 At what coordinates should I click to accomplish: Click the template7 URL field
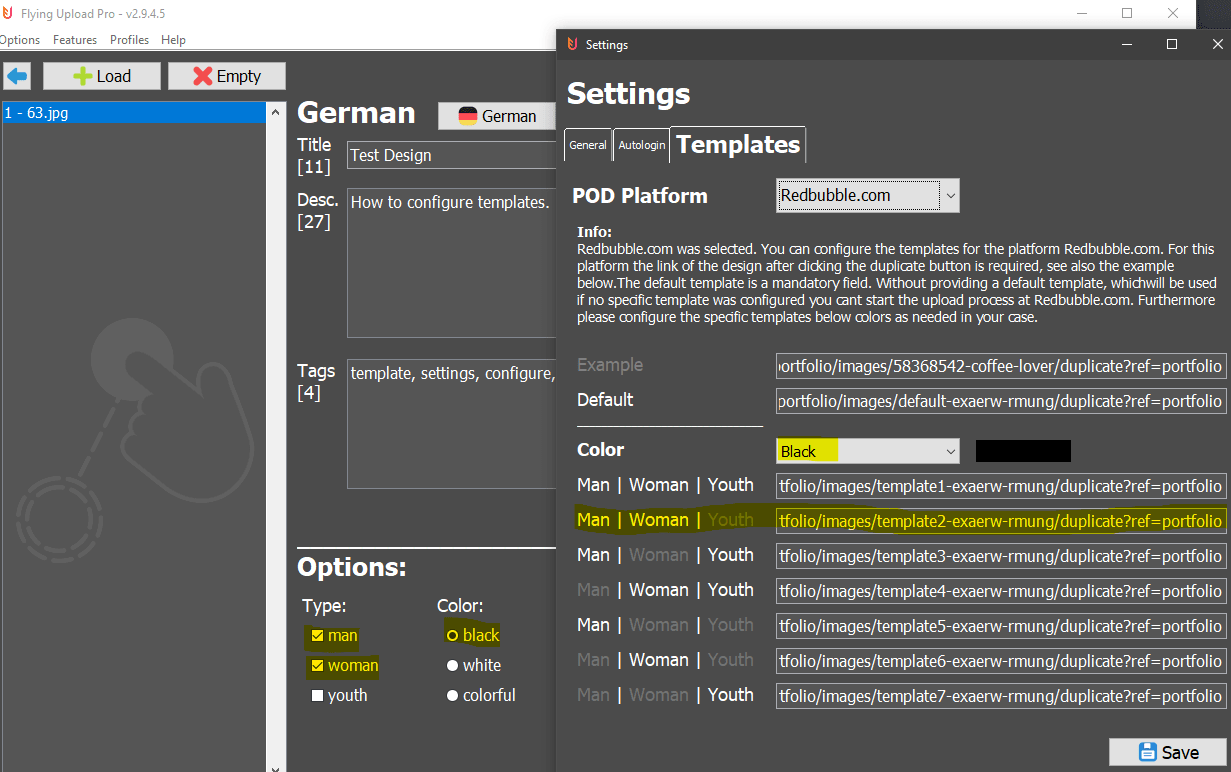coord(1001,696)
